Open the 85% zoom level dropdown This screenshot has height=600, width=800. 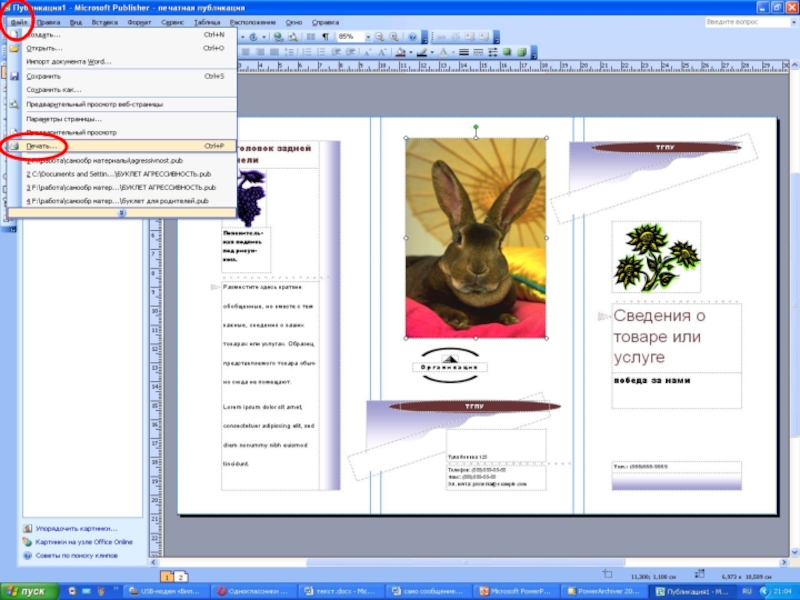point(368,37)
